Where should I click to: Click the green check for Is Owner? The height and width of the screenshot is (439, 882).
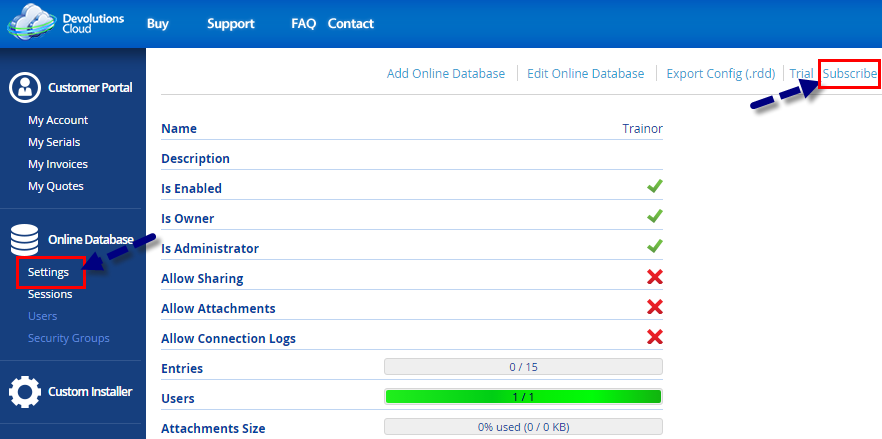point(655,217)
